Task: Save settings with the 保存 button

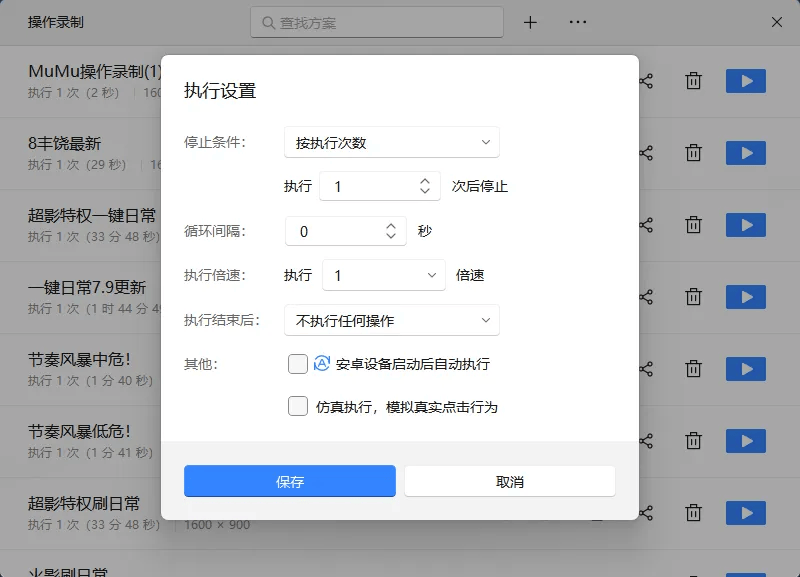Action: coord(290,480)
